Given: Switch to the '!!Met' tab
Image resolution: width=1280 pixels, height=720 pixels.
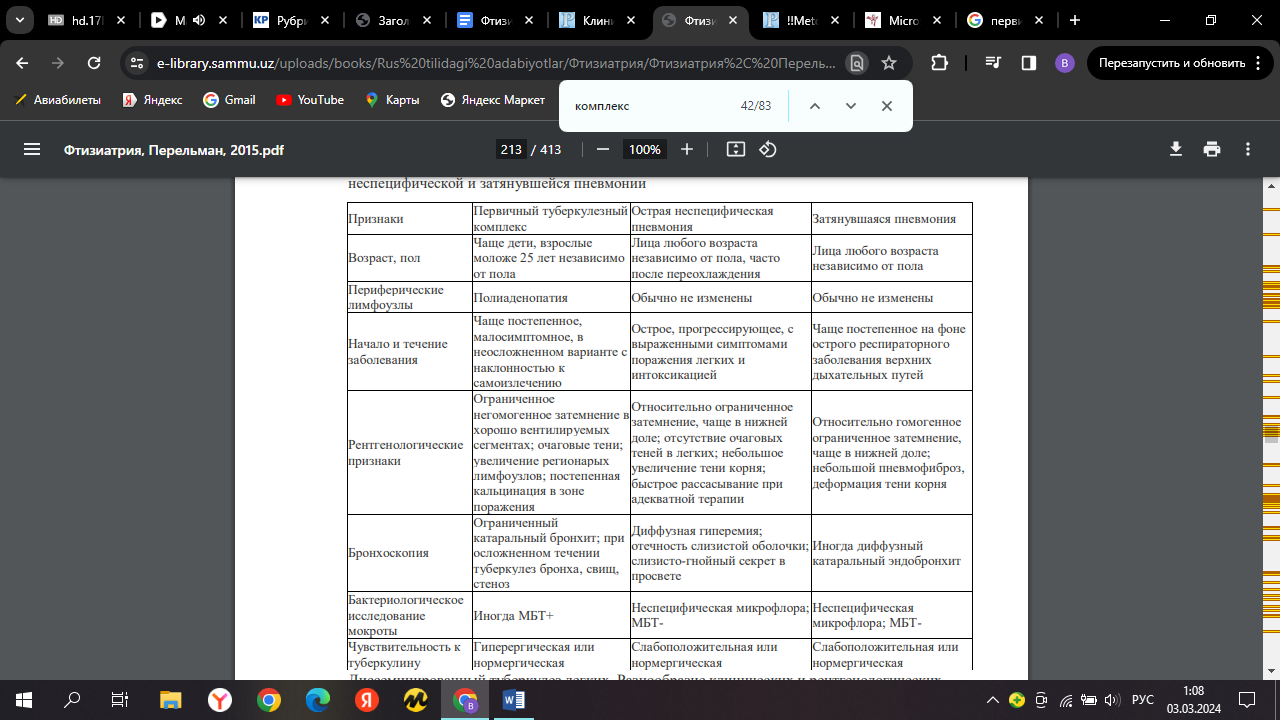Looking at the screenshot, I should click(x=799, y=20).
